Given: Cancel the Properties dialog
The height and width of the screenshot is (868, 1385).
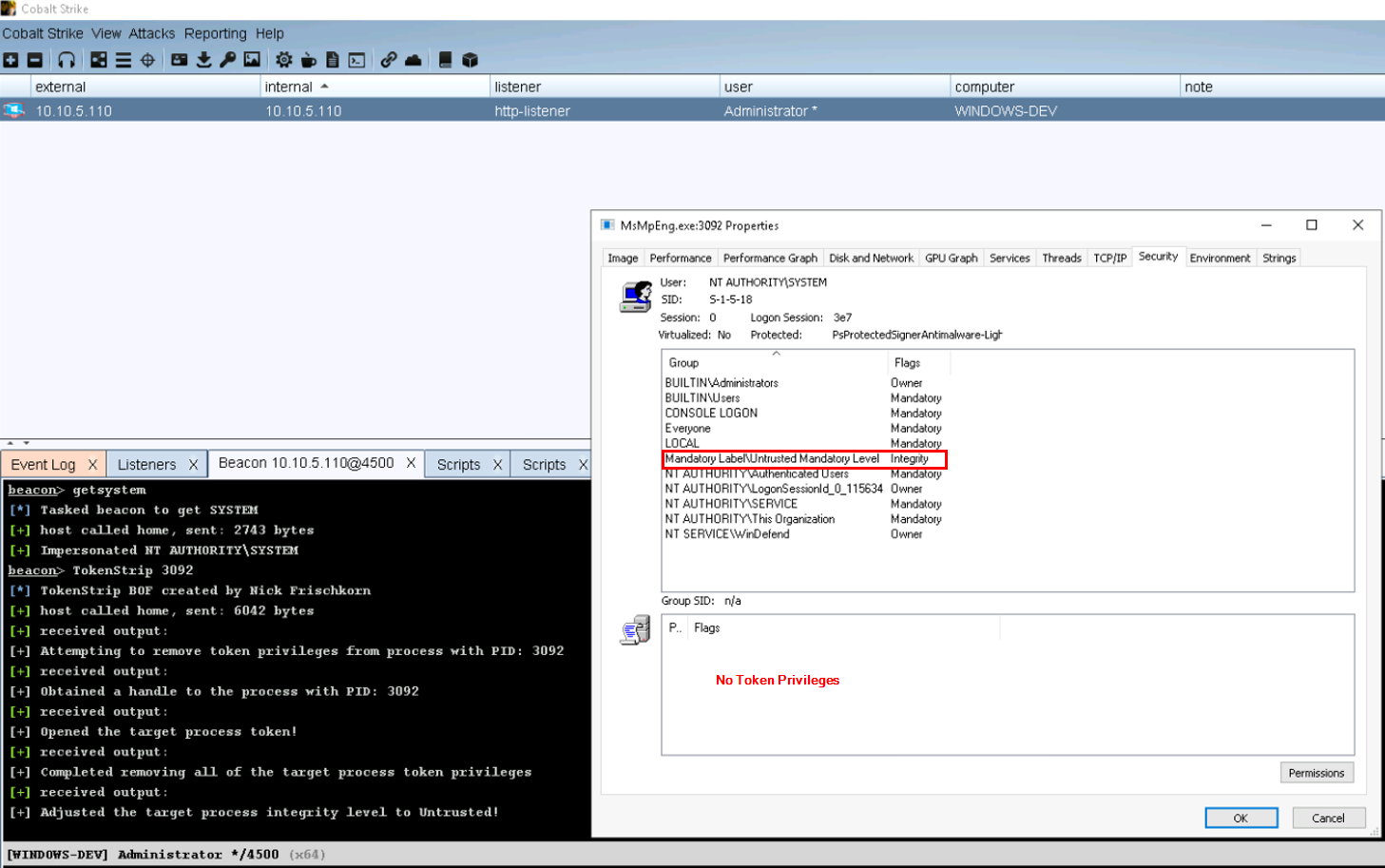Looking at the screenshot, I should pos(1328,818).
